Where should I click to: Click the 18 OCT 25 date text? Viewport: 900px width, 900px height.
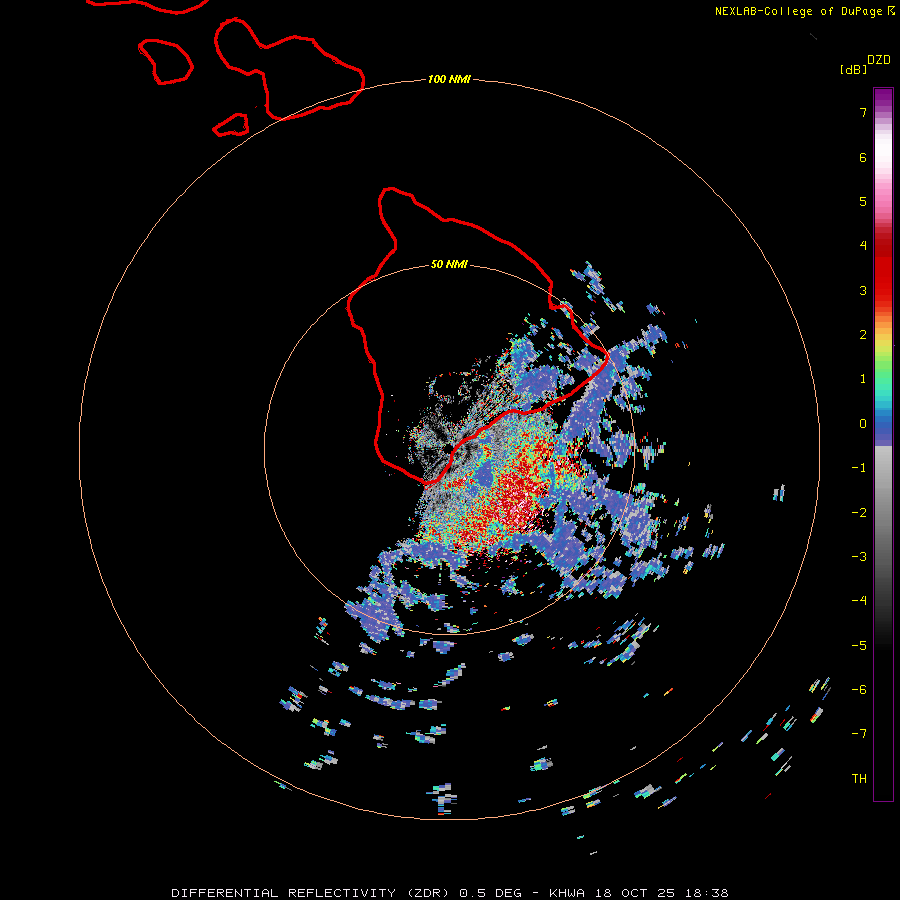click(637, 893)
